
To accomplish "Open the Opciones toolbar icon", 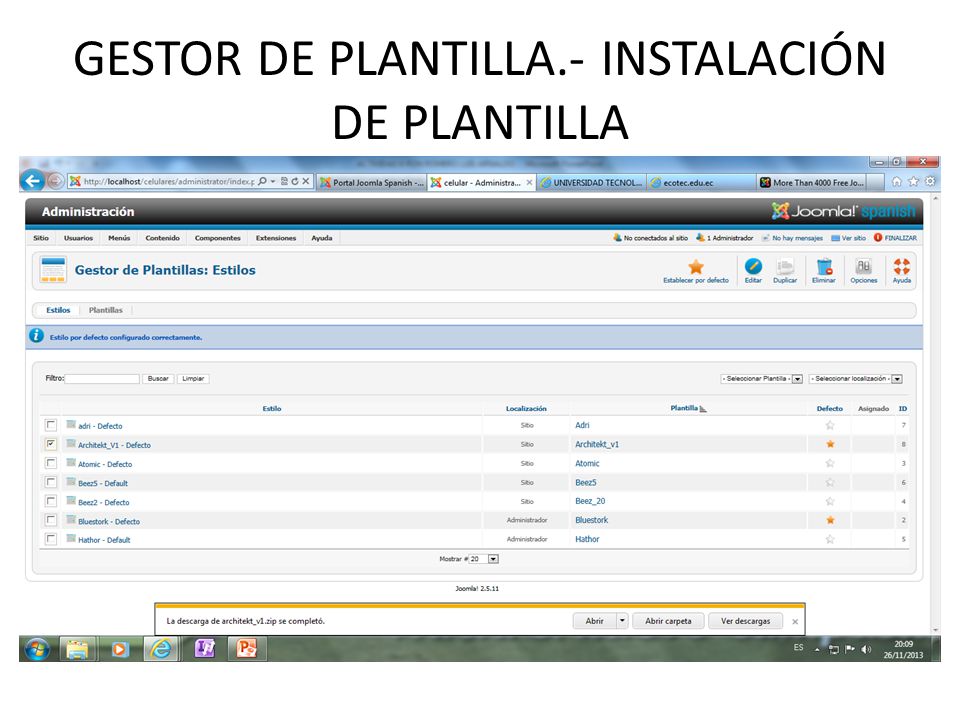I will pos(863,266).
